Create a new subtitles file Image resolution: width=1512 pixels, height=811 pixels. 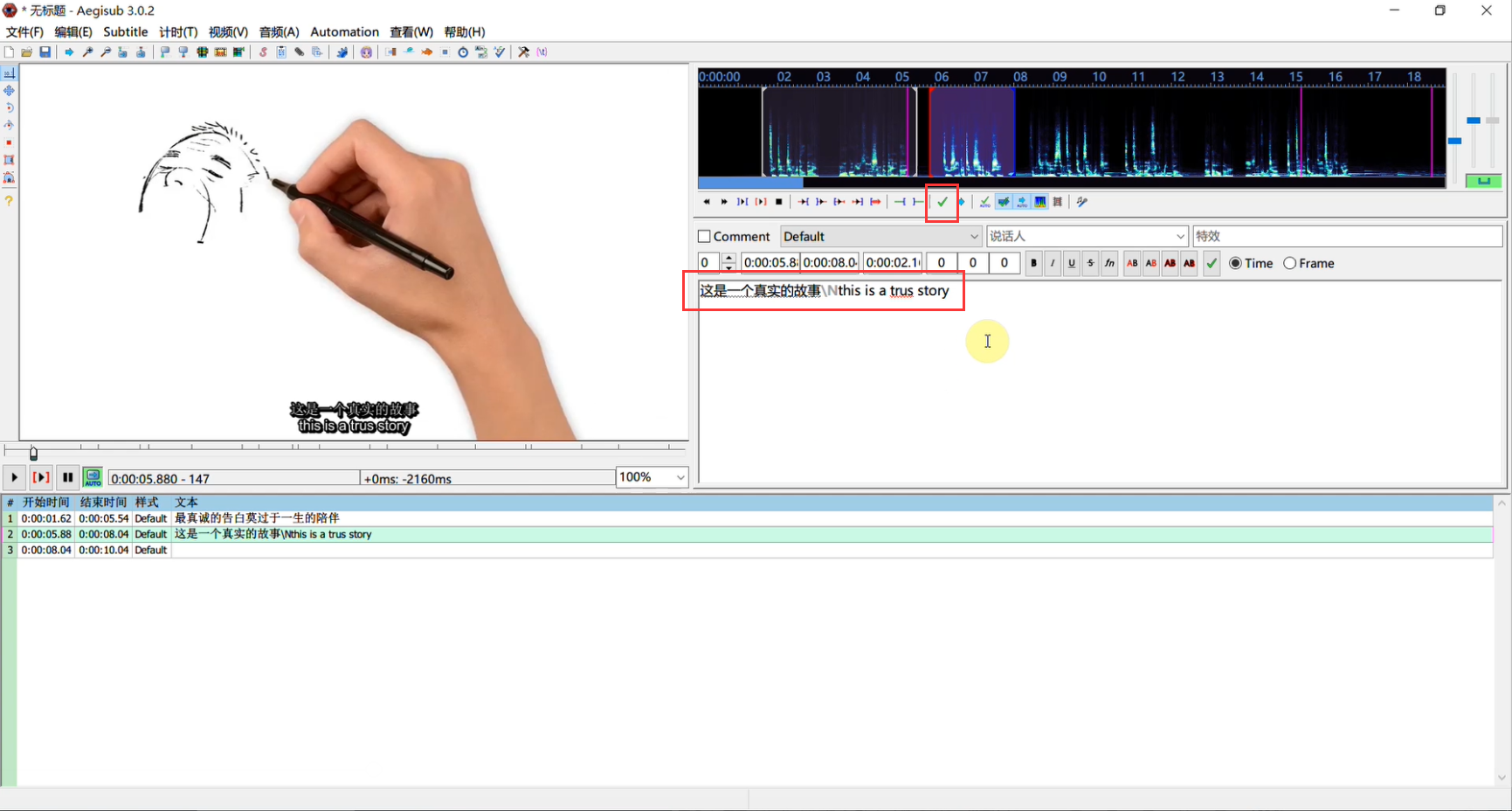9,52
